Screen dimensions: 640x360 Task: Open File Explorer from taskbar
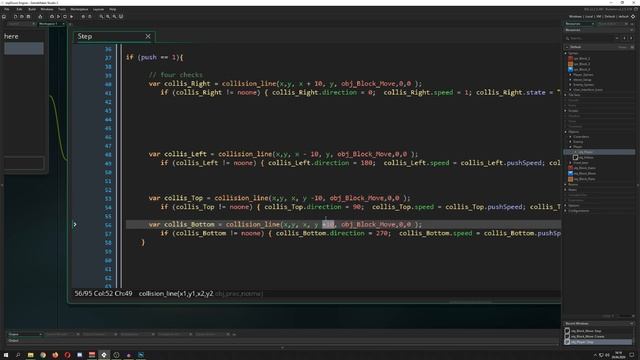click(31, 355)
